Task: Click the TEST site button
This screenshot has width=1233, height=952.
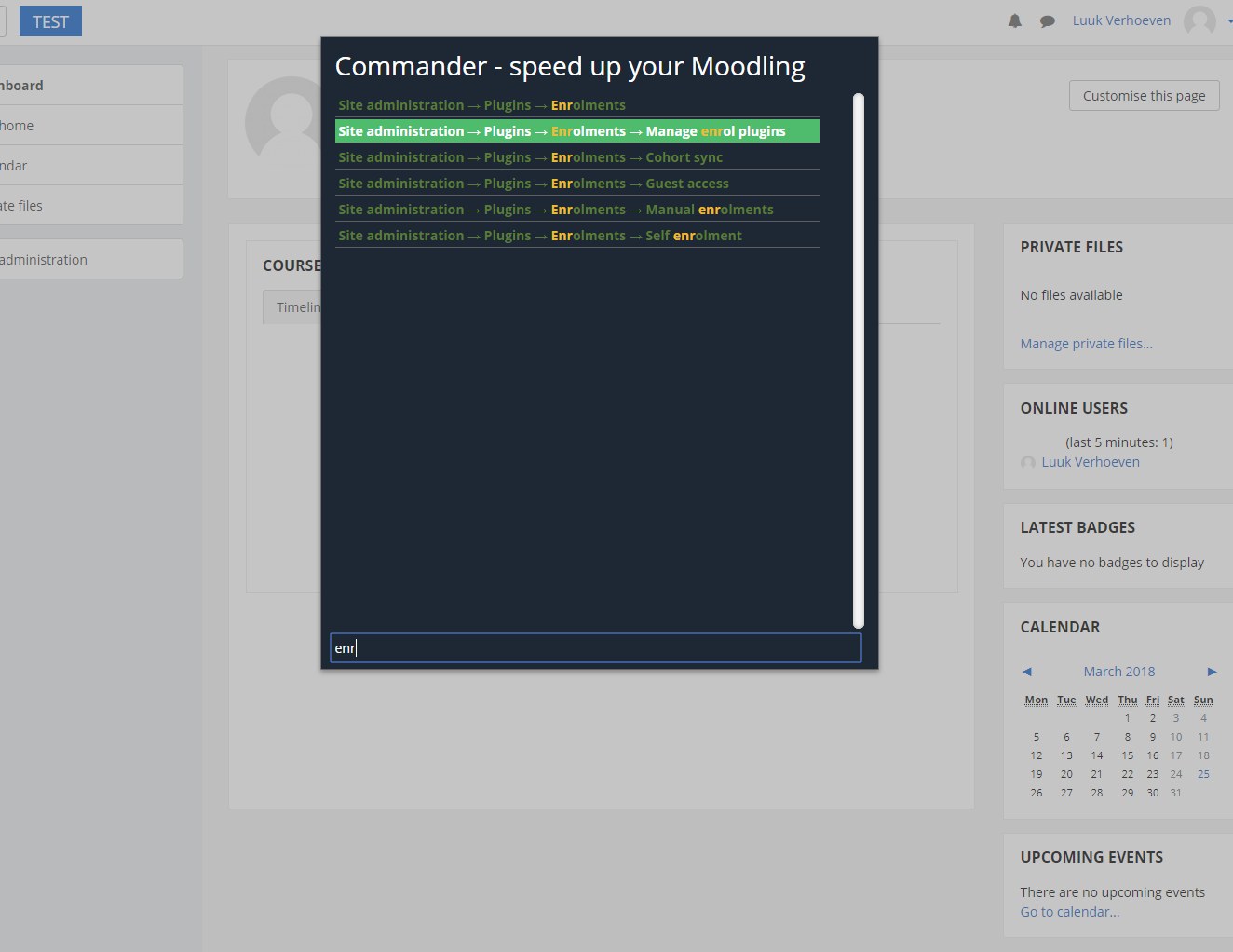Action: pyautogui.click(x=50, y=21)
